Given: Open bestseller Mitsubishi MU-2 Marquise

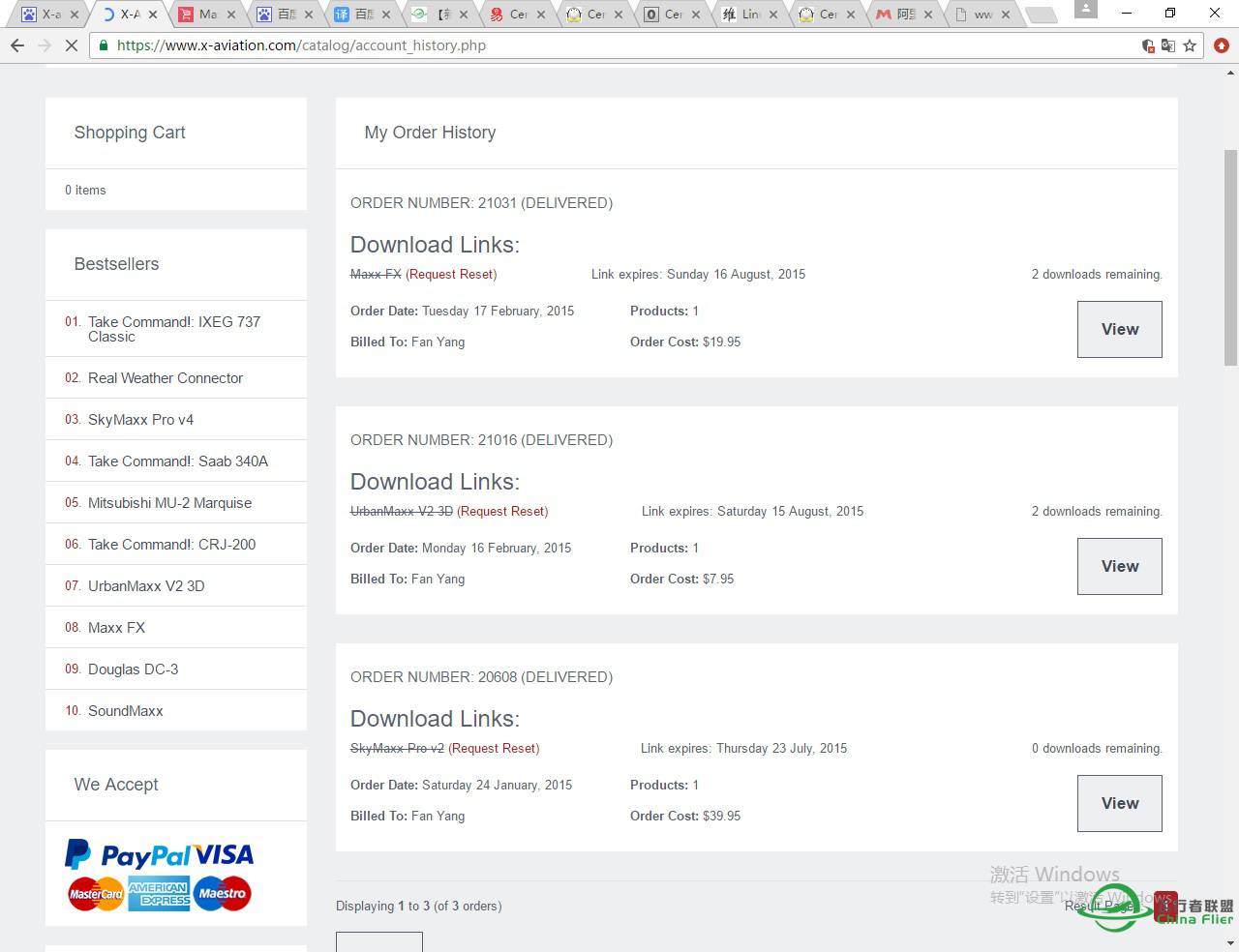Looking at the screenshot, I should click(x=169, y=503).
